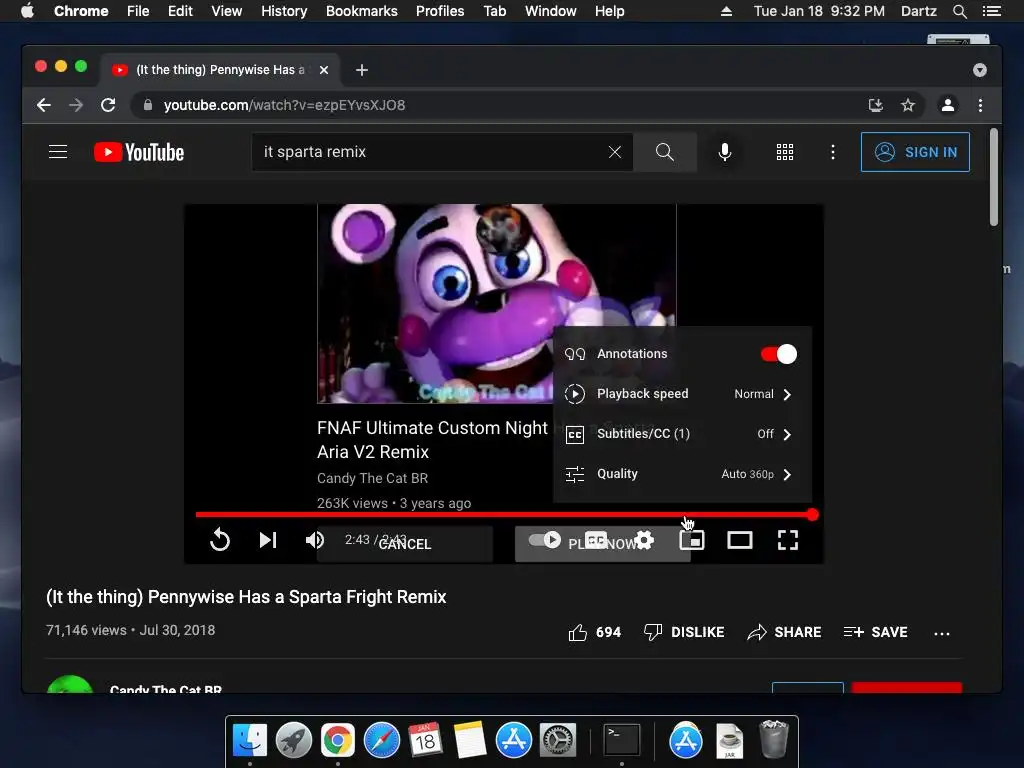Open Terminal from the dock
This screenshot has height=768, width=1024.
coord(621,740)
